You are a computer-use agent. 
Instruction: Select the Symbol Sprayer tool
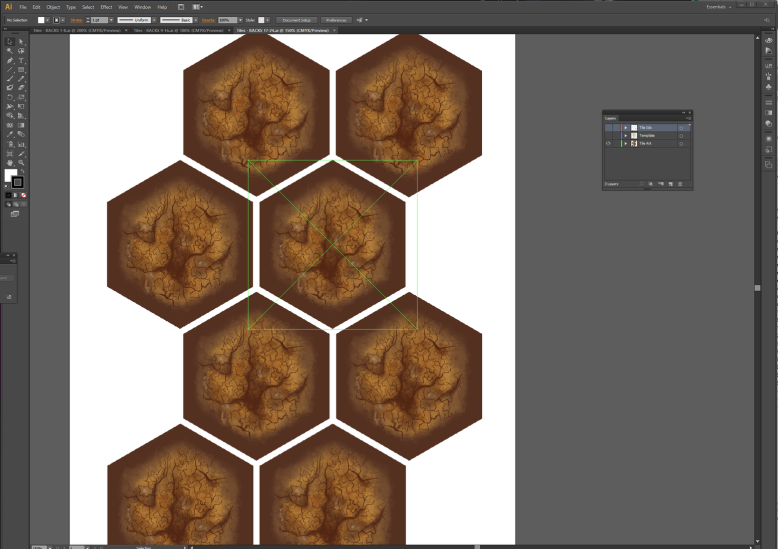[x=9, y=144]
